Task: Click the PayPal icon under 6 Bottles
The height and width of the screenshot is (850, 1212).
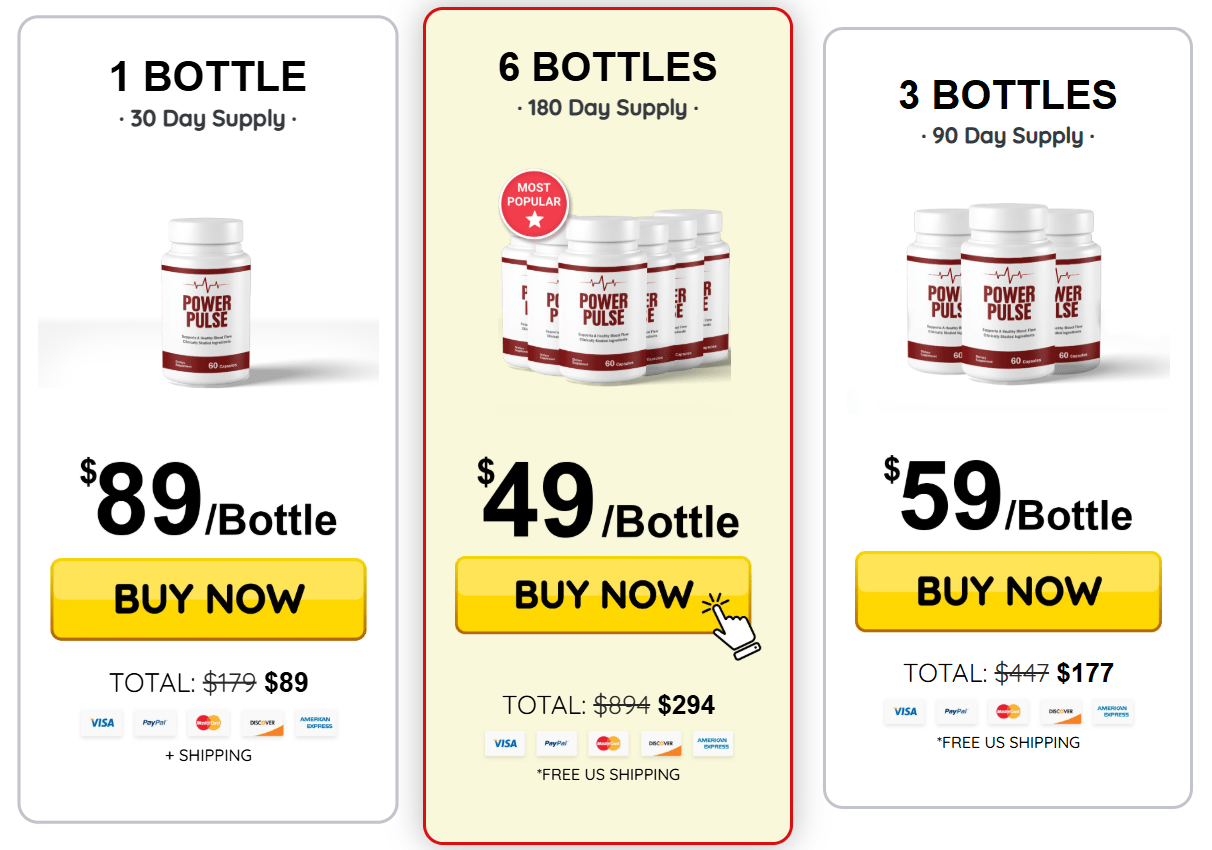Action: pos(556,743)
